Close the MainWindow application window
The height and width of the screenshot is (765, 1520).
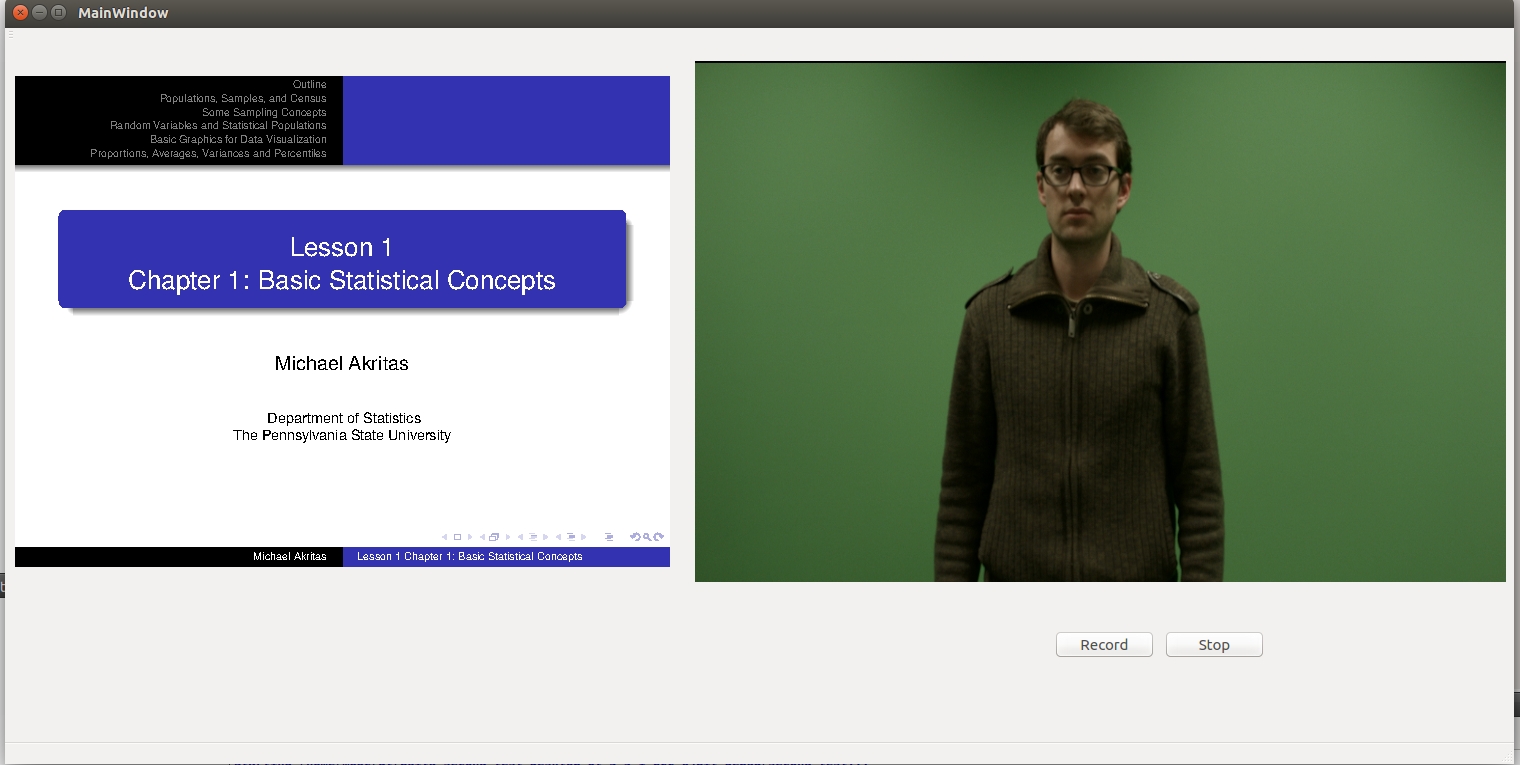[20, 13]
